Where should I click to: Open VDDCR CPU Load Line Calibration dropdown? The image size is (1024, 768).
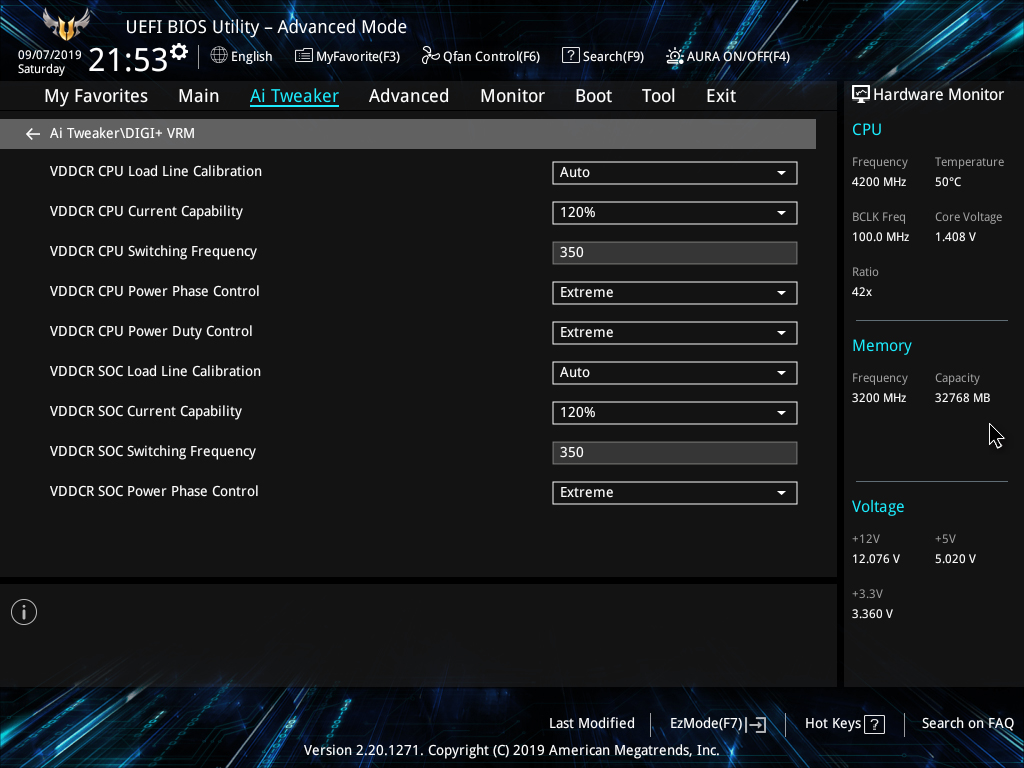tap(675, 173)
